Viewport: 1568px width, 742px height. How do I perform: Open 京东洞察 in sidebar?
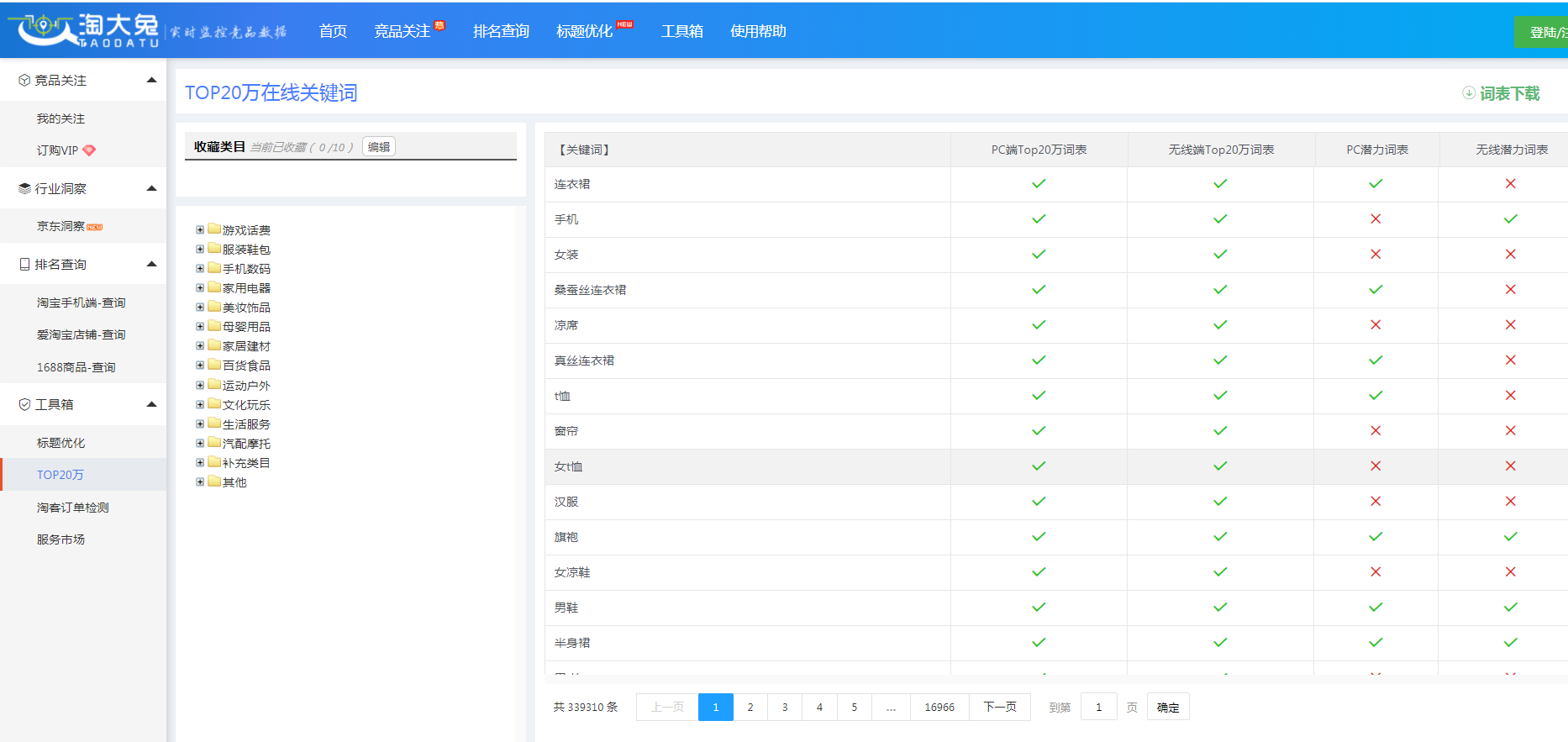(61, 226)
